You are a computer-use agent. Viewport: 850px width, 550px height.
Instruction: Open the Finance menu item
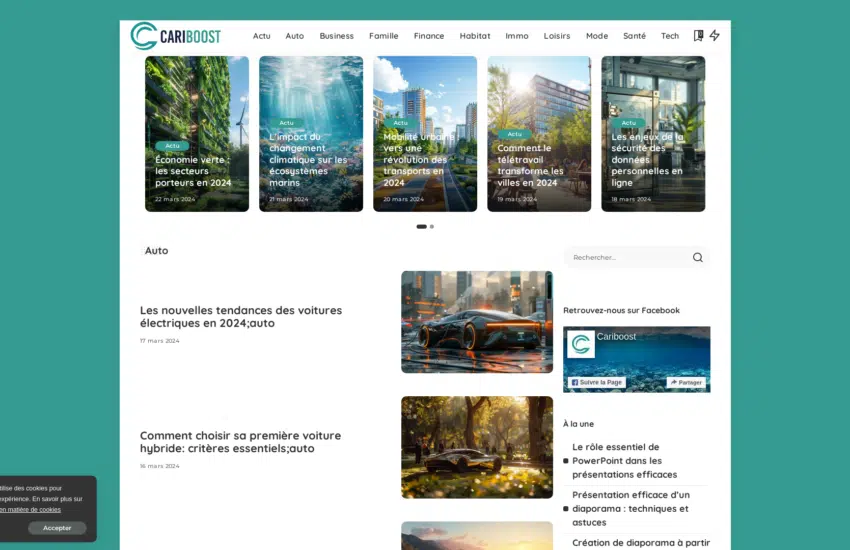[x=429, y=36]
